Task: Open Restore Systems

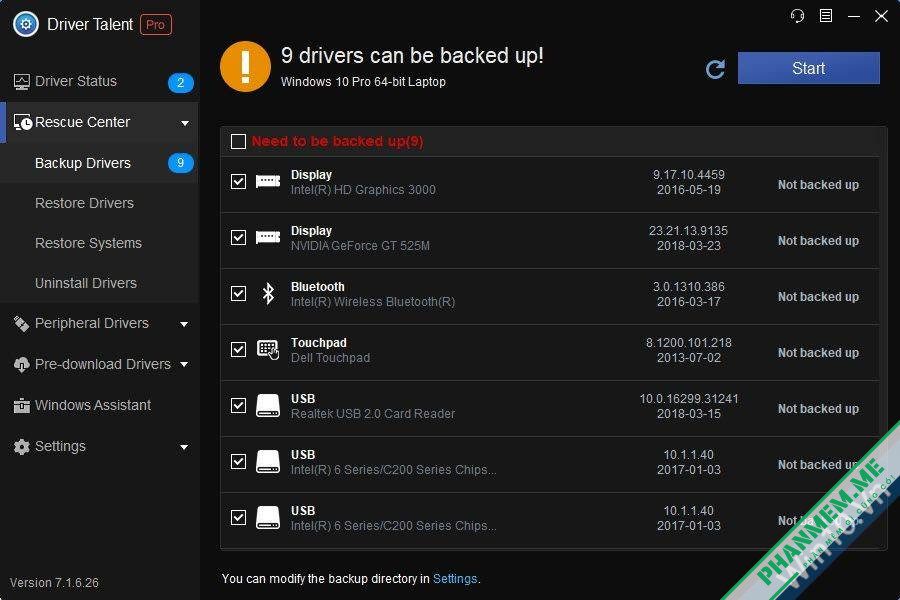Action: coord(99,243)
